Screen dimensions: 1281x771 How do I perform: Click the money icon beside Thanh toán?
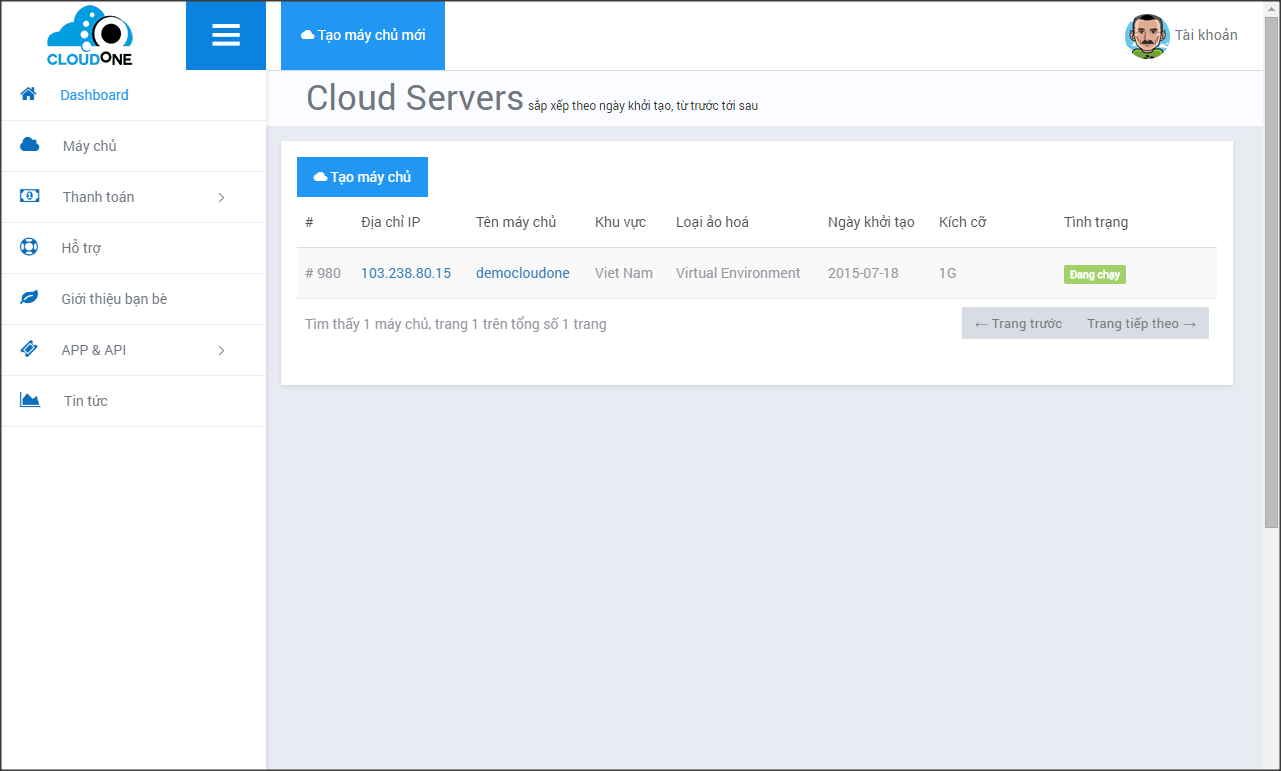[30, 196]
